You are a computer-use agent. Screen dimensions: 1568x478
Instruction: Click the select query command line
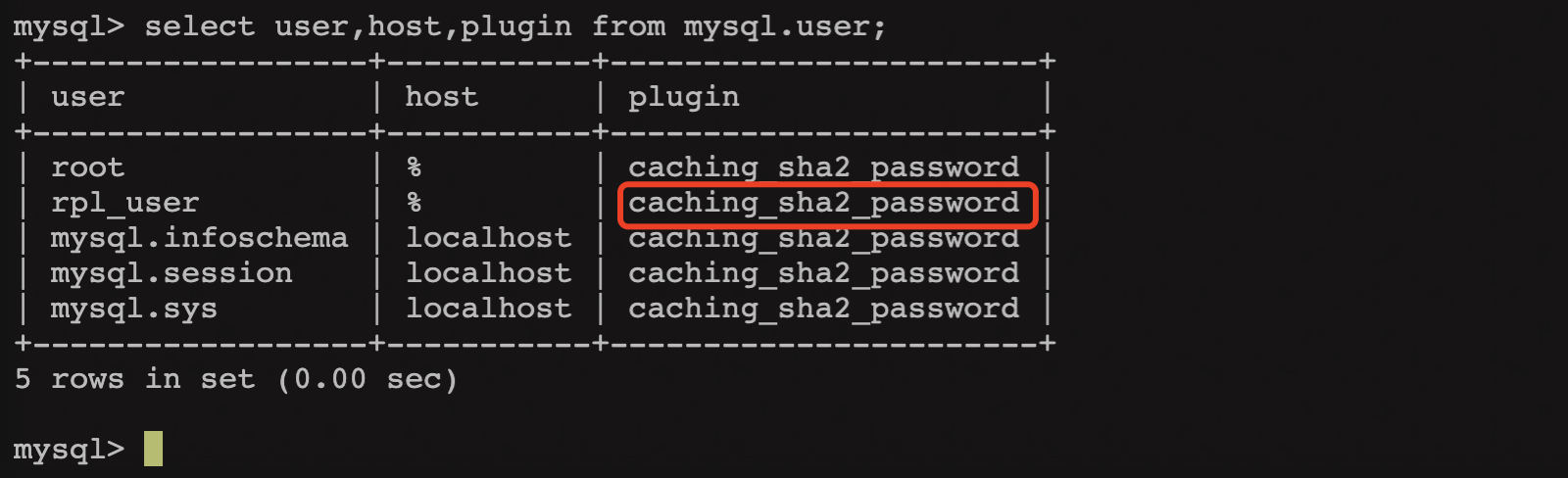click(450, 26)
